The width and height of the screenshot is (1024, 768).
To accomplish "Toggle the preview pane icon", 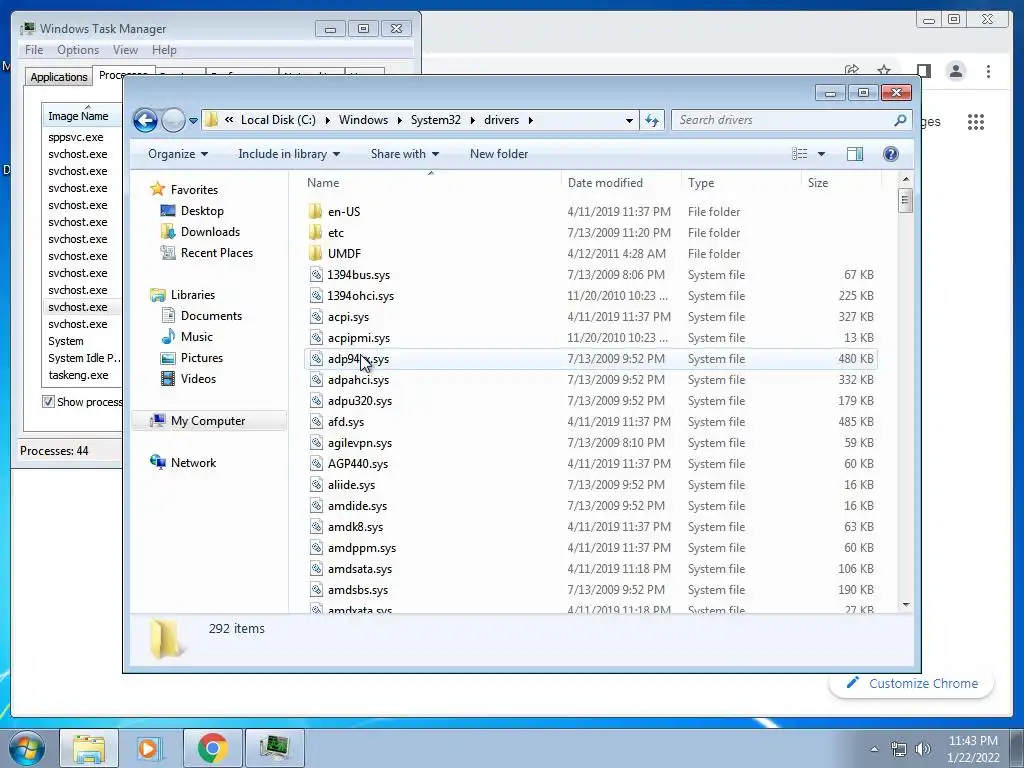I will (x=855, y=154).
